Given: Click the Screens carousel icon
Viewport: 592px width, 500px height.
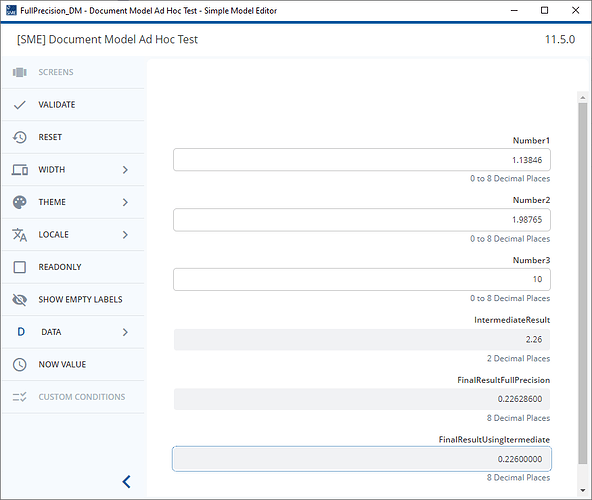Looking at the screenshot, I should tap(20, 72).
